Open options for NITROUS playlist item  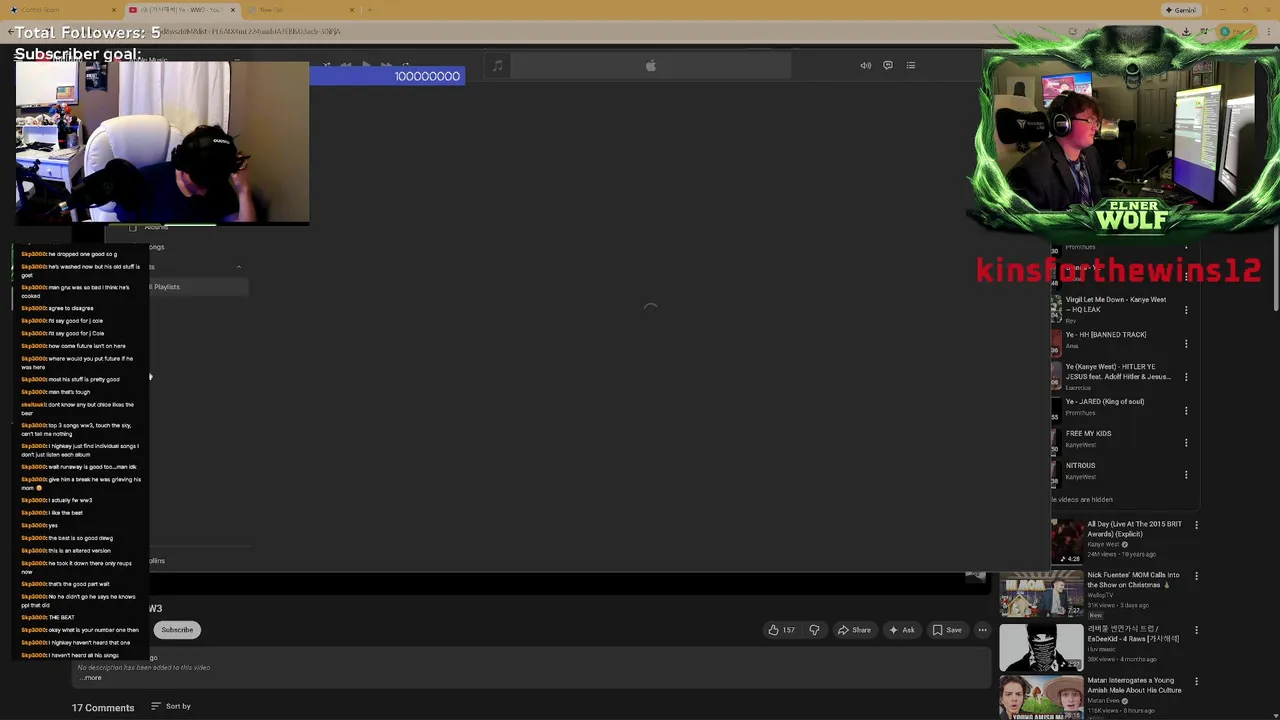pyautogui.click(x=1186, y=474)
